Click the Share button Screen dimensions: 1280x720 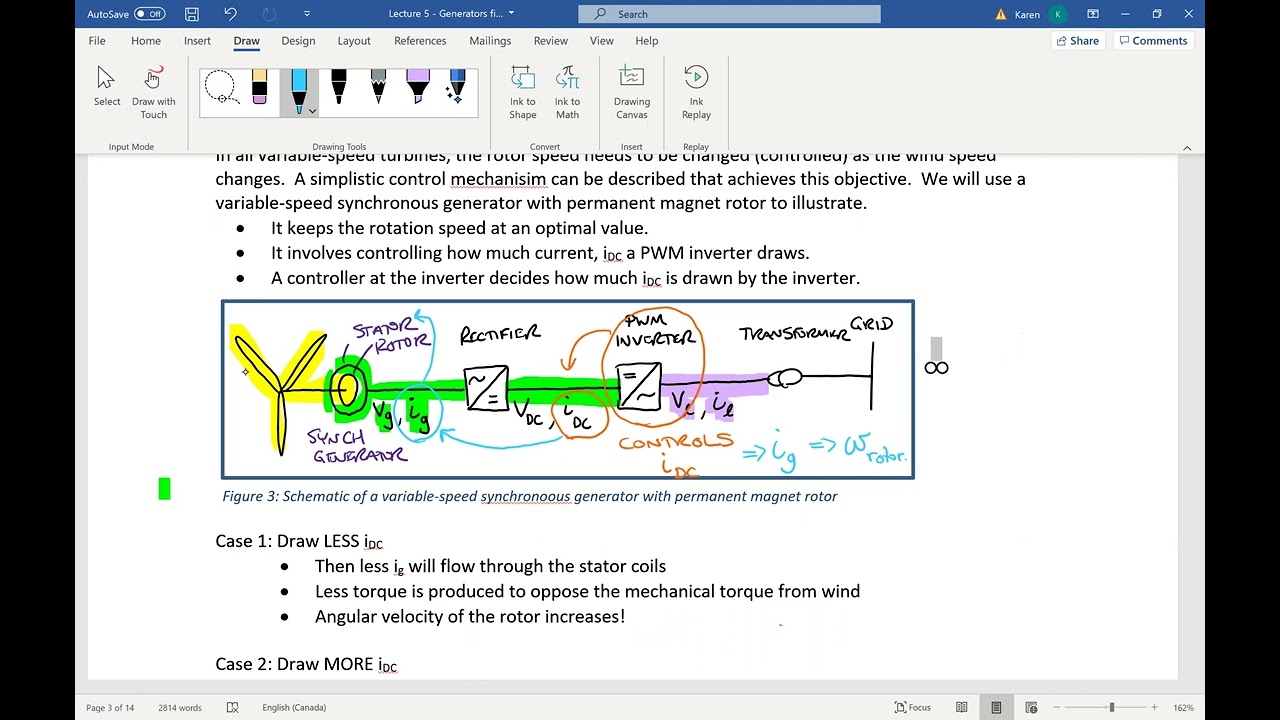tap(1077, 41)
